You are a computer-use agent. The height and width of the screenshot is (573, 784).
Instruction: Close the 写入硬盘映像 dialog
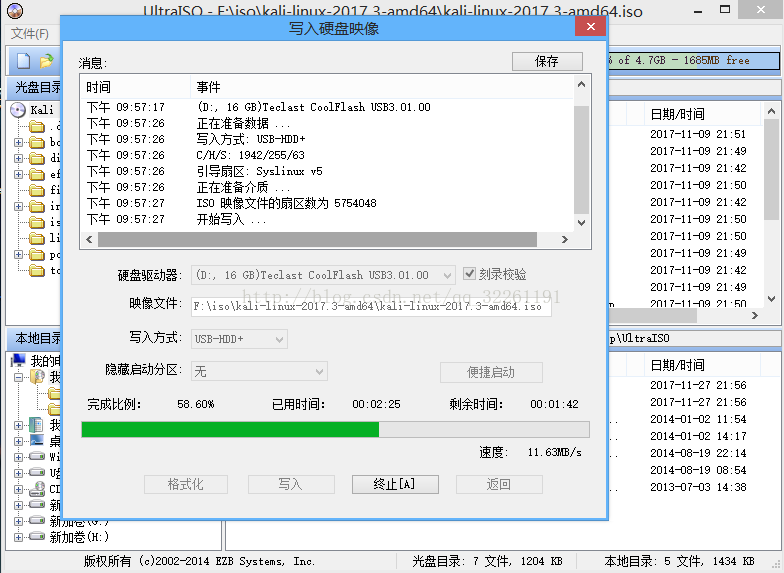(x=590, y=26)
